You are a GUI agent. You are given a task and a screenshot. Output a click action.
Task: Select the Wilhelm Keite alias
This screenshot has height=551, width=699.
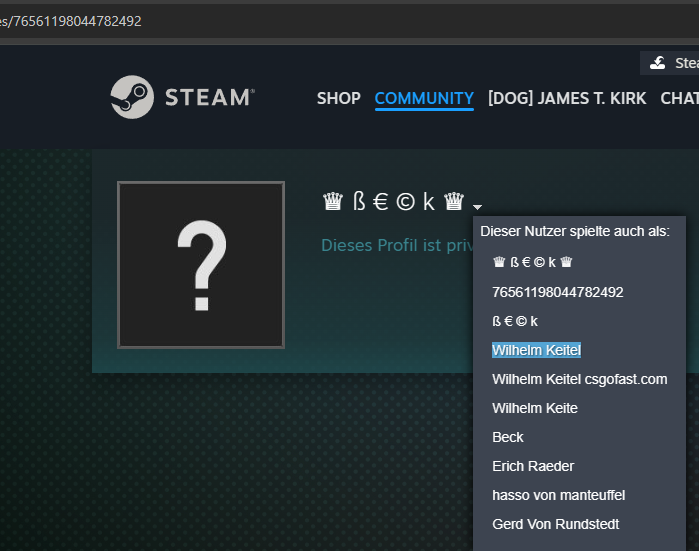[x=534, y=408]
